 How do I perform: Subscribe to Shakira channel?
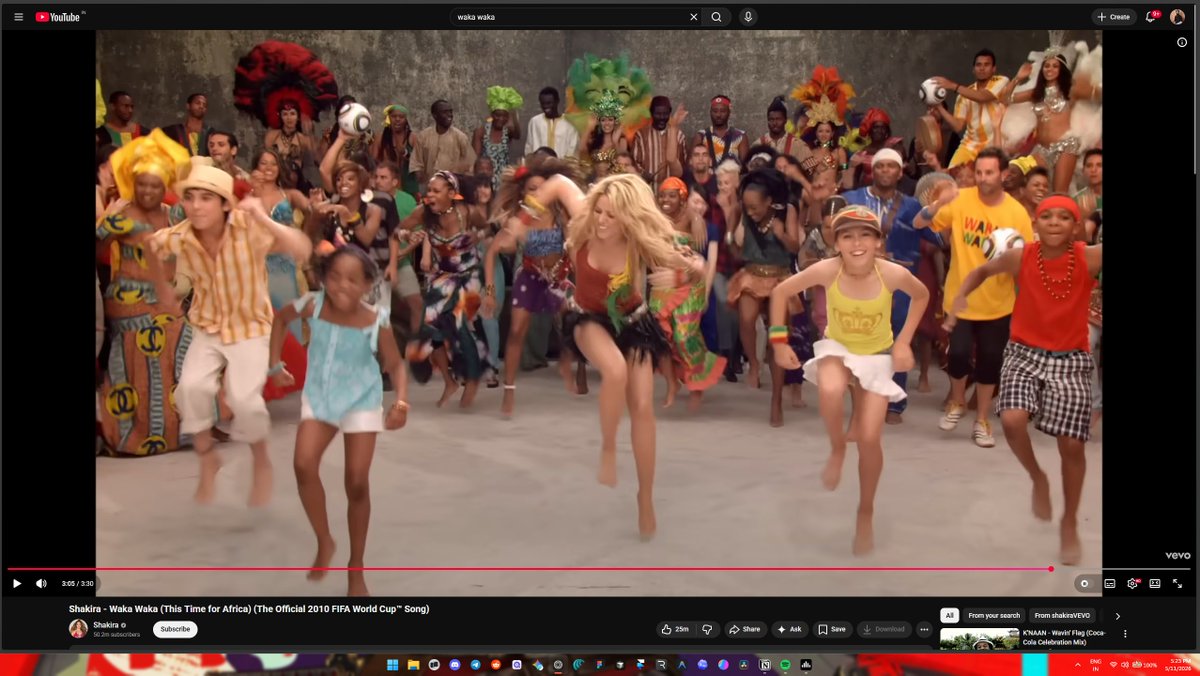tap(175, 629)
